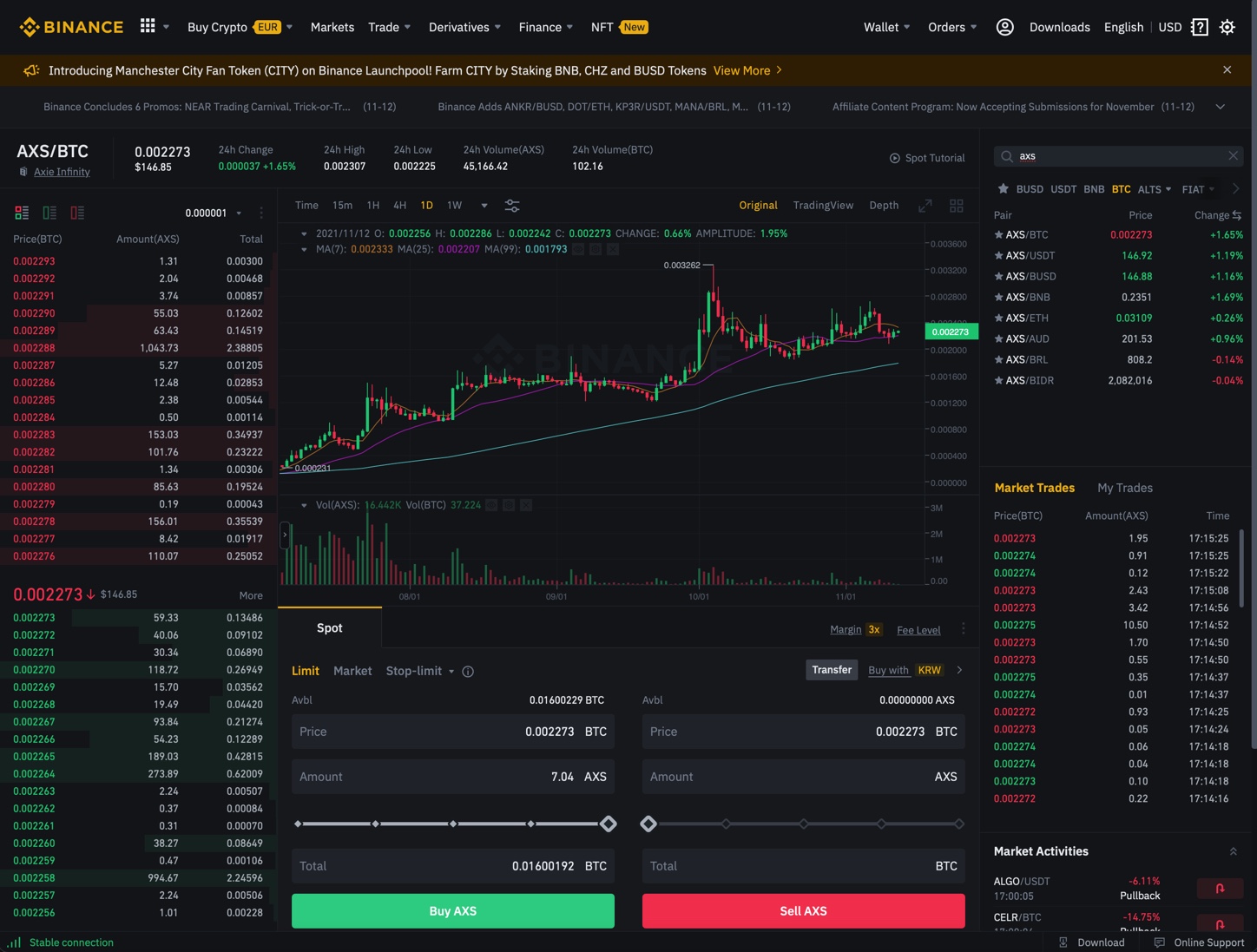Click the Spot Tutorial play icon
The width and height of the screenshot is (1257, 952).
[x=894, y=158]
